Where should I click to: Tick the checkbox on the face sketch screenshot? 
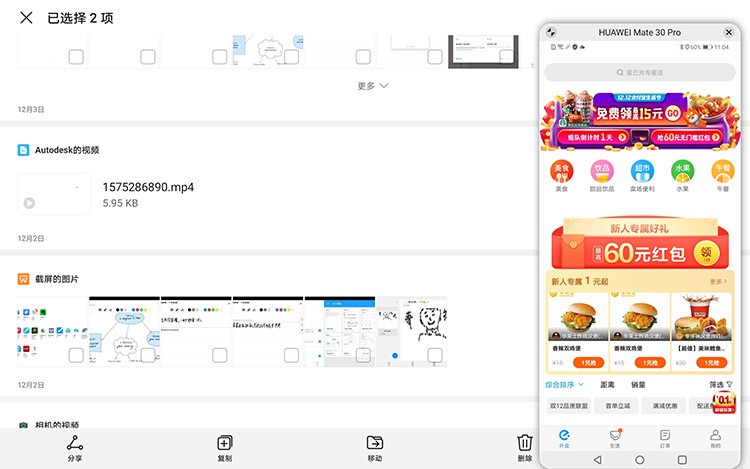click(x=435, y=355)
